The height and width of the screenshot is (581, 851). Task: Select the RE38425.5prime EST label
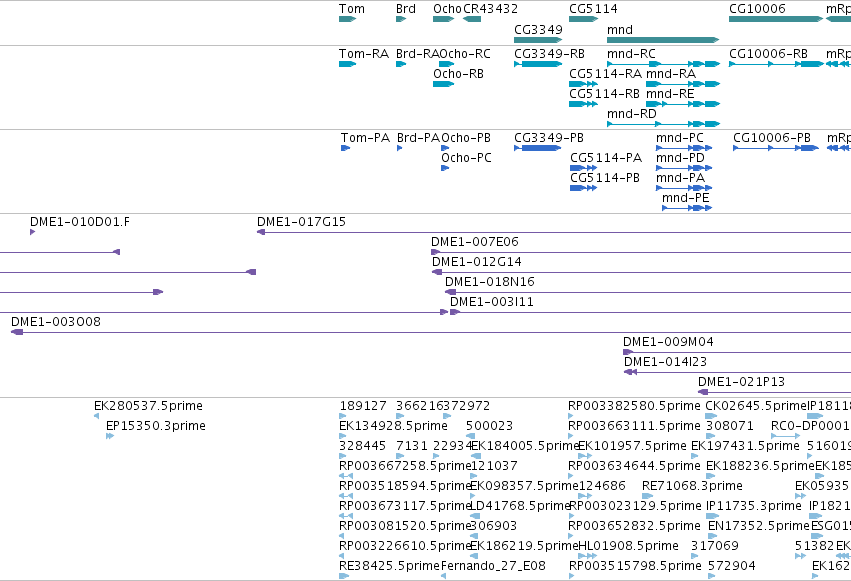pyautogui.click(x=389, y=567)
